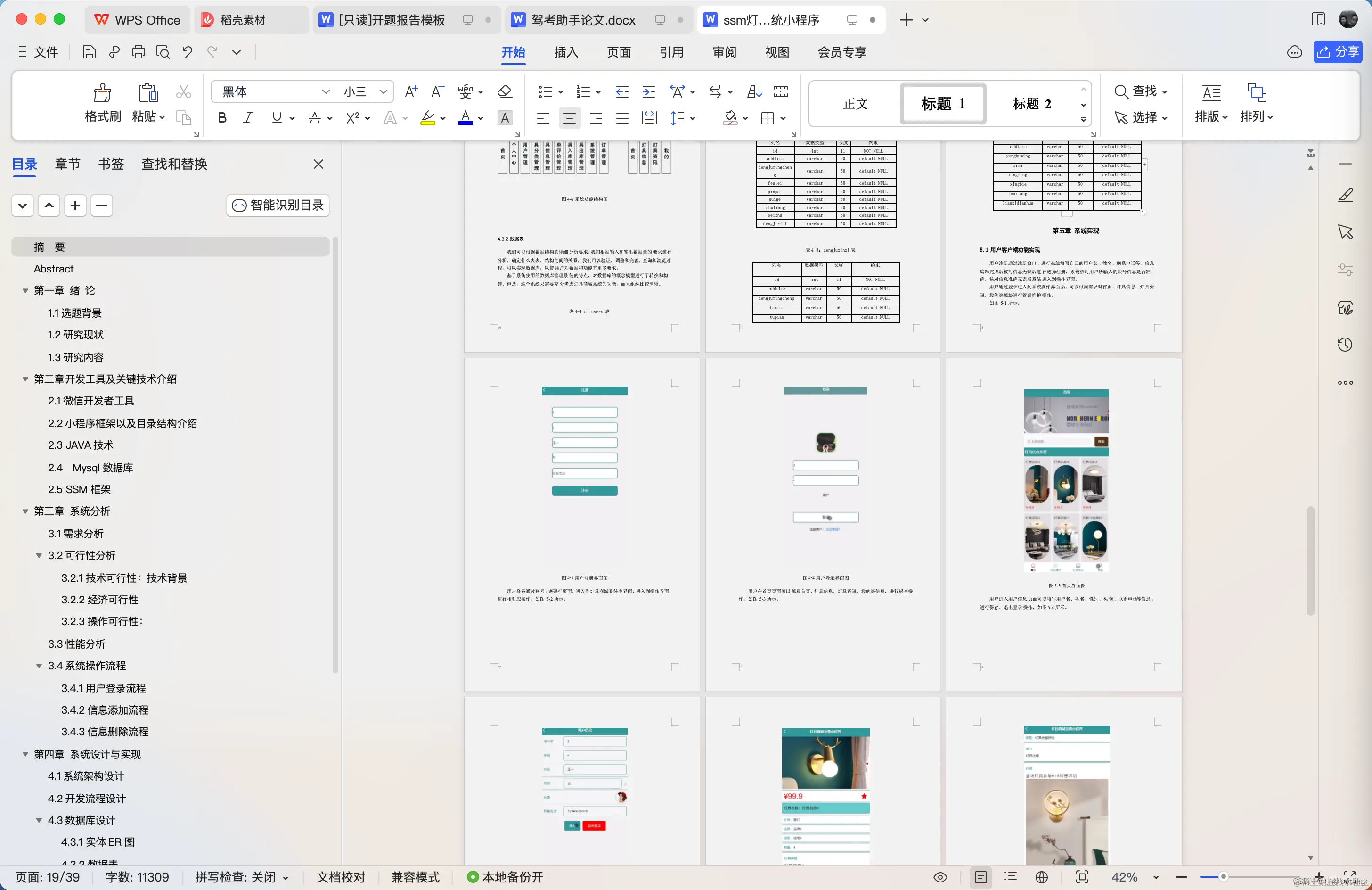Image resolution: width=1372 pixels, height=890 pixels.
Task: Collapse the 第三章 系统分析 outline entry
Action: (x=25, y=511)
